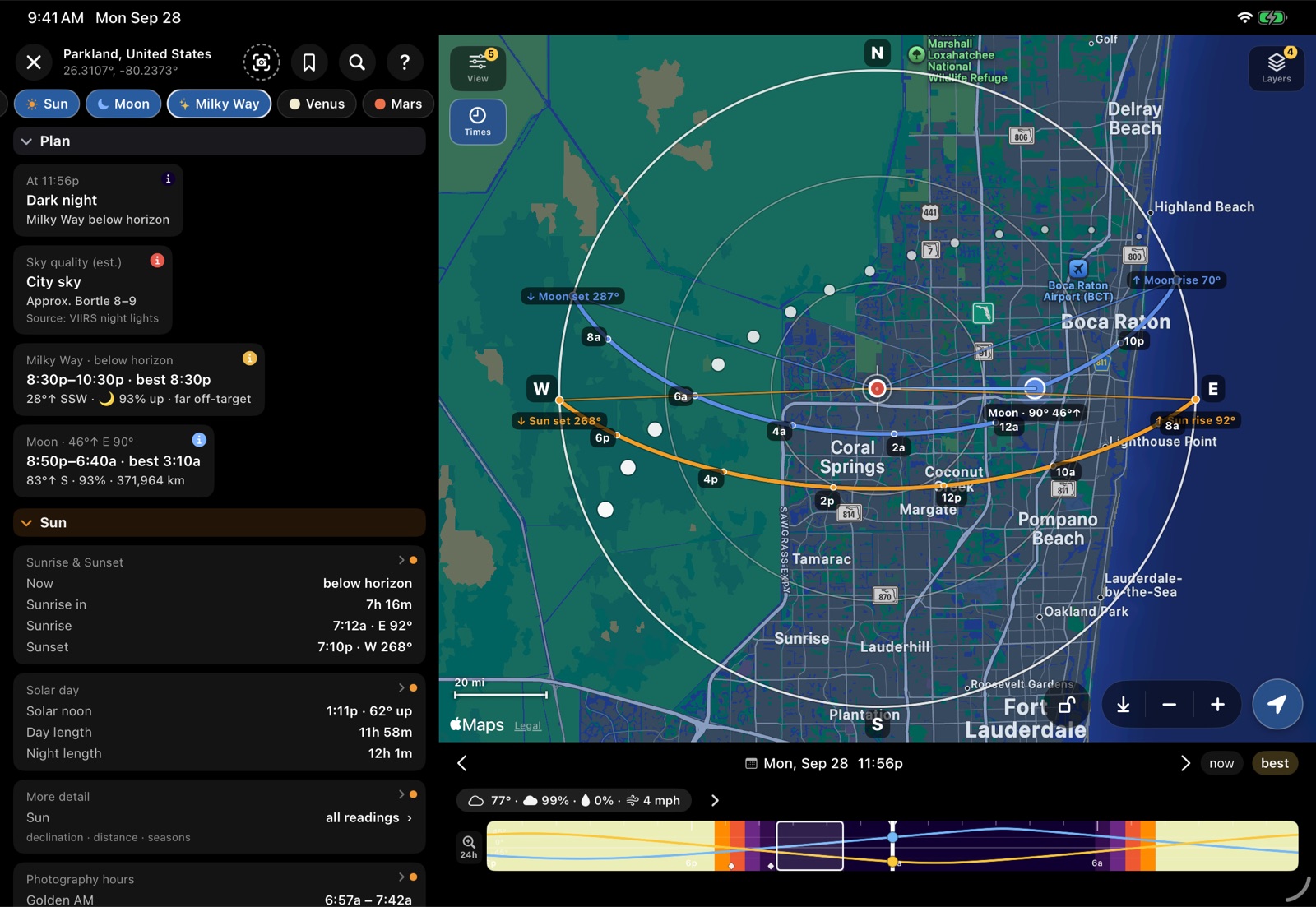
Task: Click the timeline playhead at 11:56p
Action: pyautogui.click(x=892, y=846)
